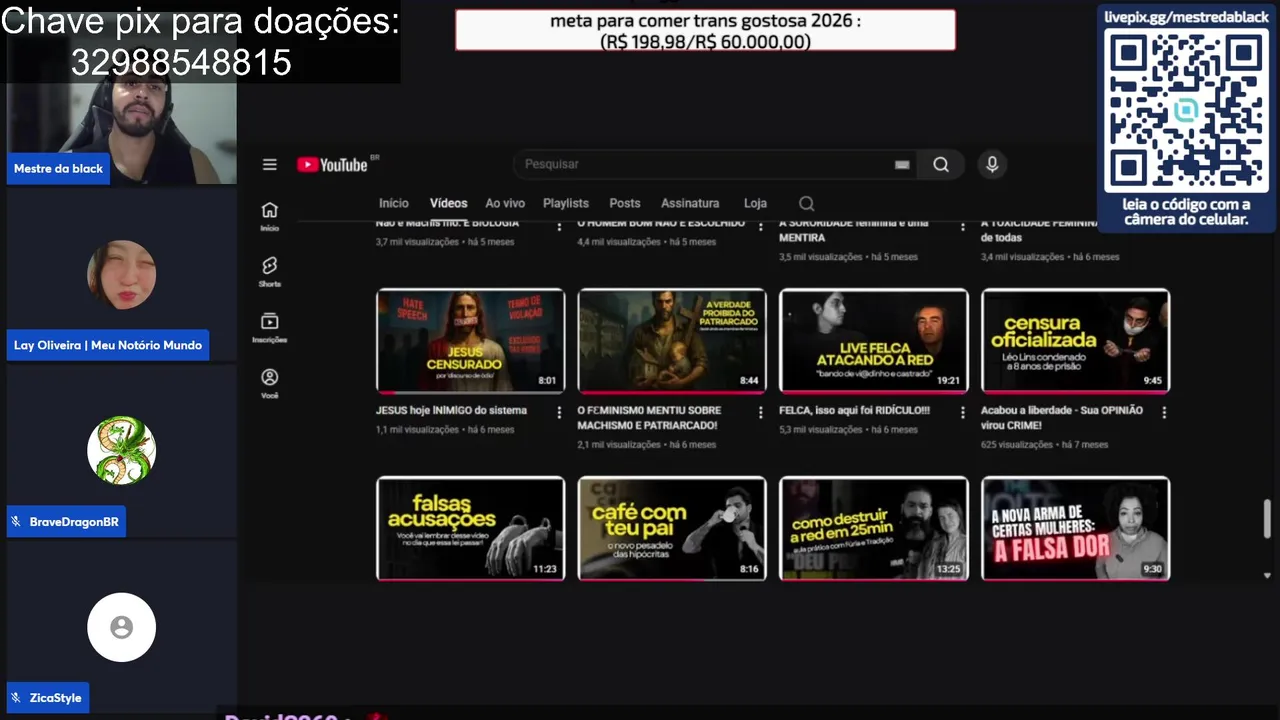Image resolution: width=1280 pixels, height=720 pixels.
Task: Open the Loja tab
Action: point(755,203)
